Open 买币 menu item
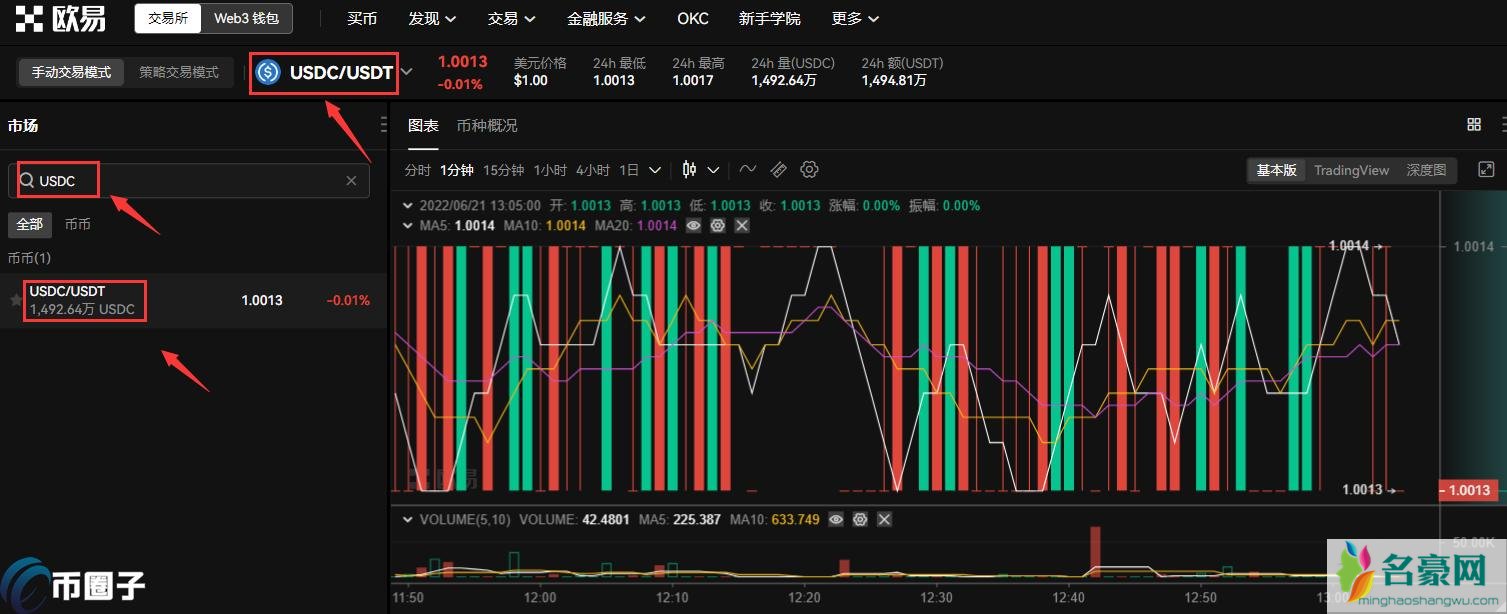This screenshot has height=614, width=1507. [362, 19]
